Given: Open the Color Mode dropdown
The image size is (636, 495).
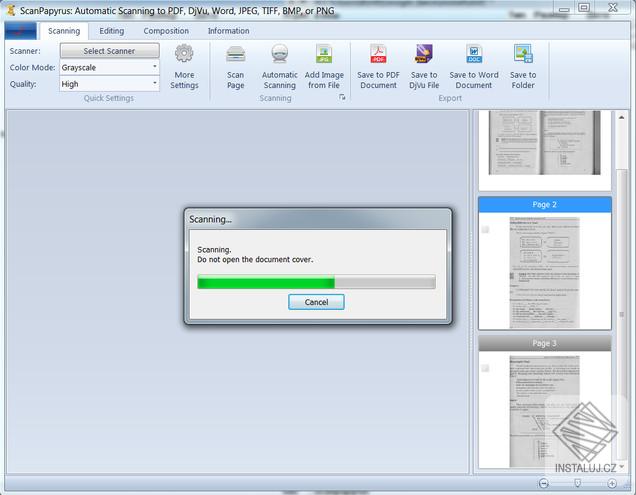Looking at the screenshot, I should (110, 67).
